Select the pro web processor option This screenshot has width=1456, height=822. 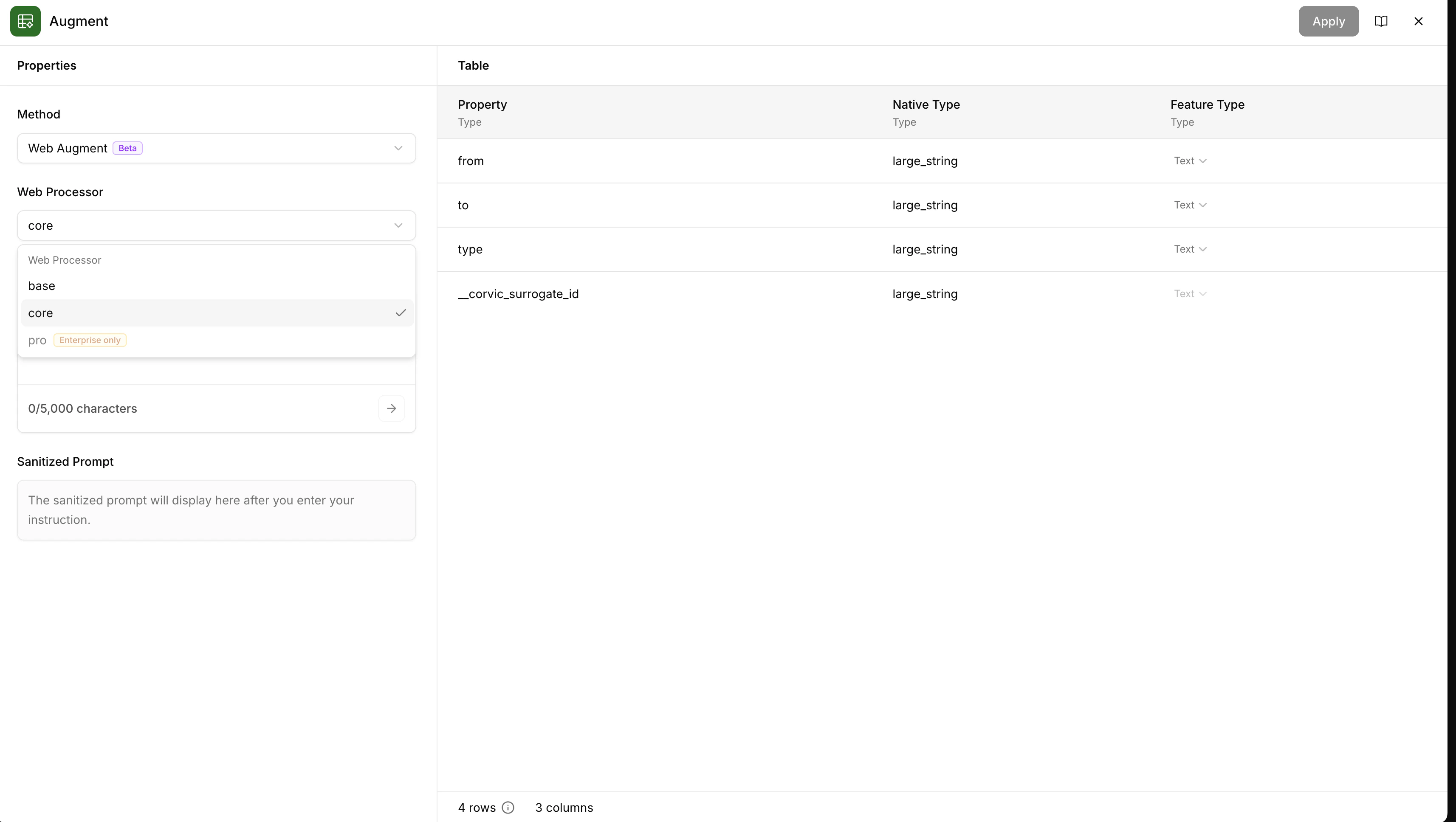(x=37, y=340)
